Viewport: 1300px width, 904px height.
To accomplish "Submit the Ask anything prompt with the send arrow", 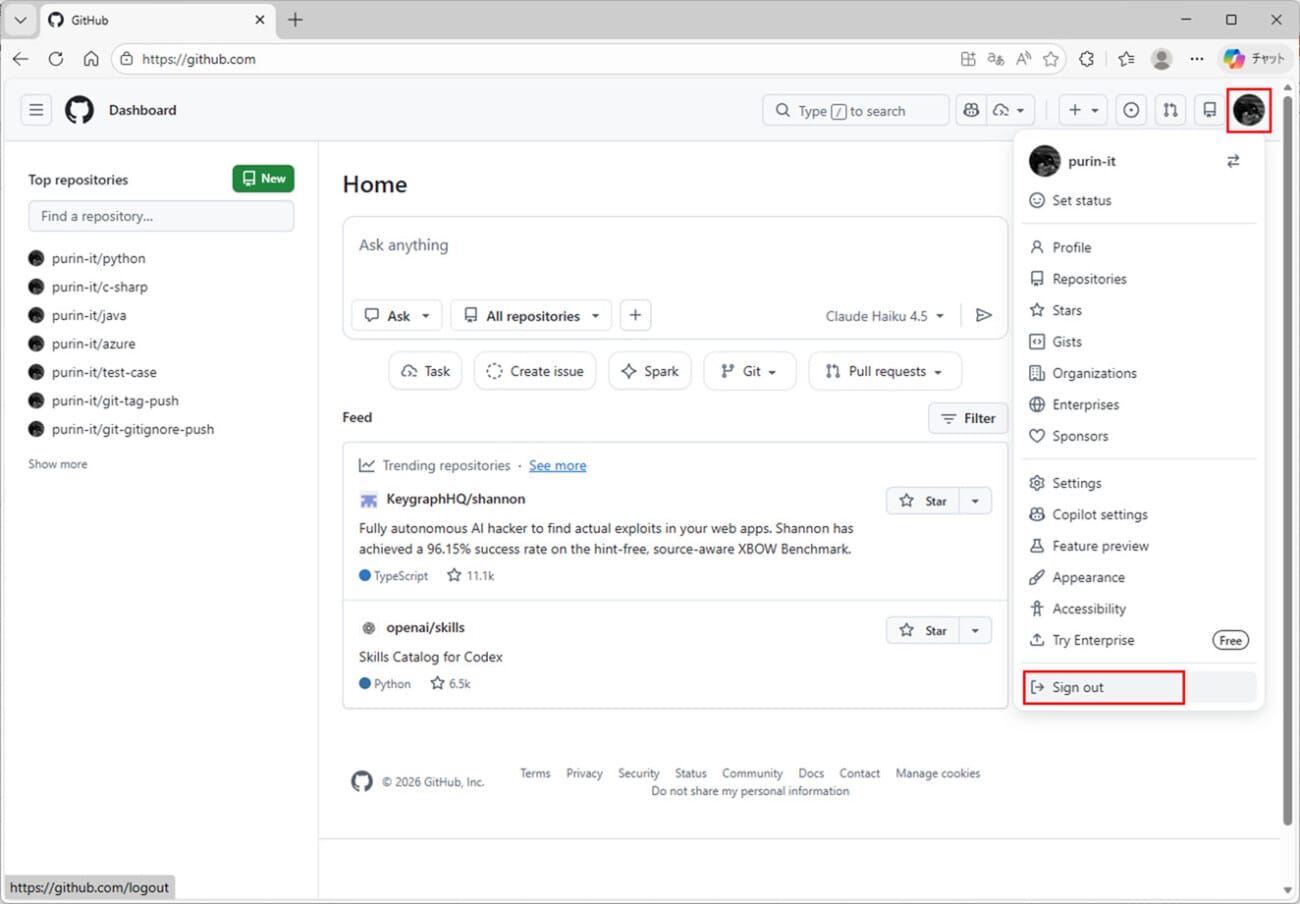I will click(983, 315).
